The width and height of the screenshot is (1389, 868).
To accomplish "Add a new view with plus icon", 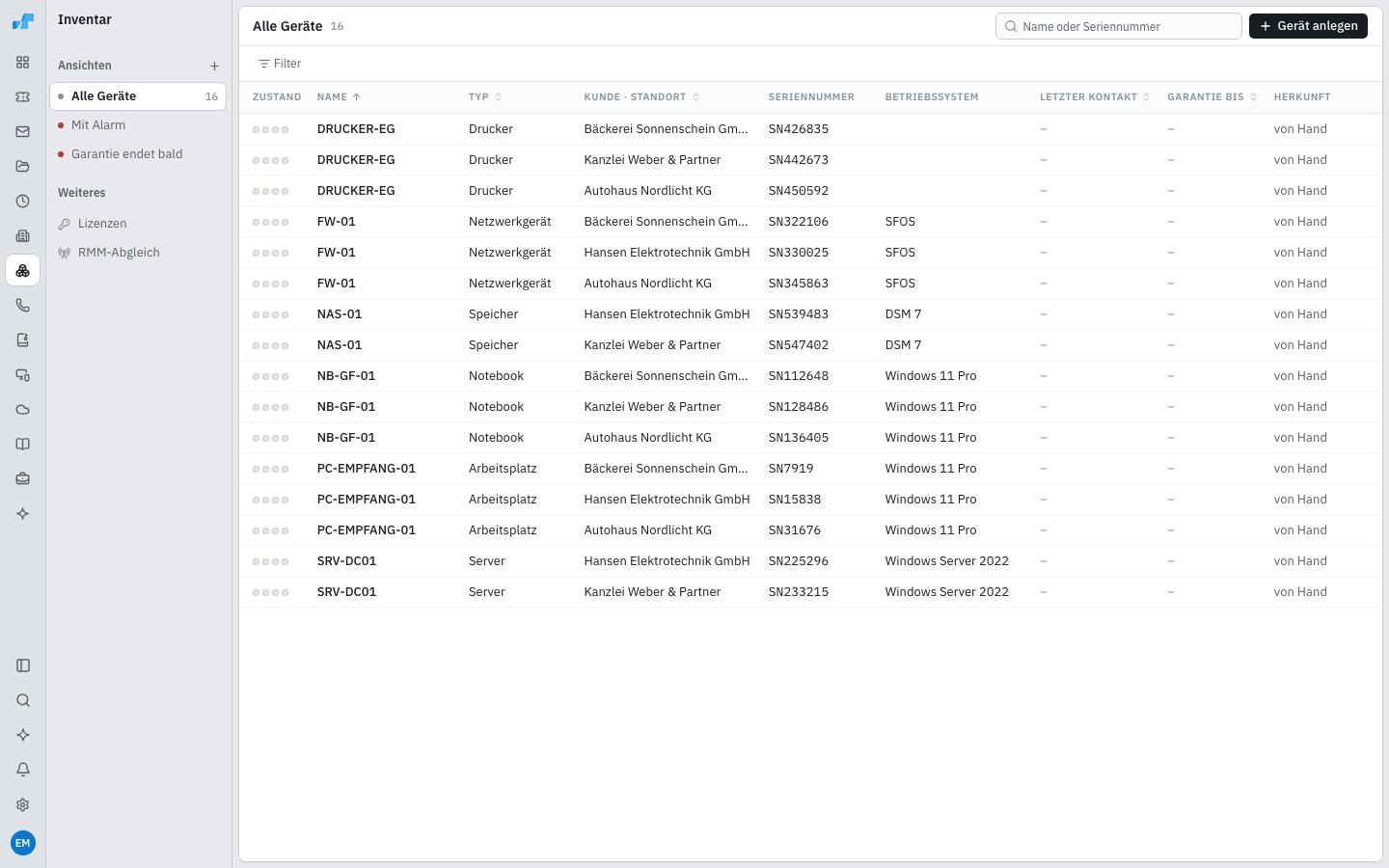I will (x=214, y=66).
